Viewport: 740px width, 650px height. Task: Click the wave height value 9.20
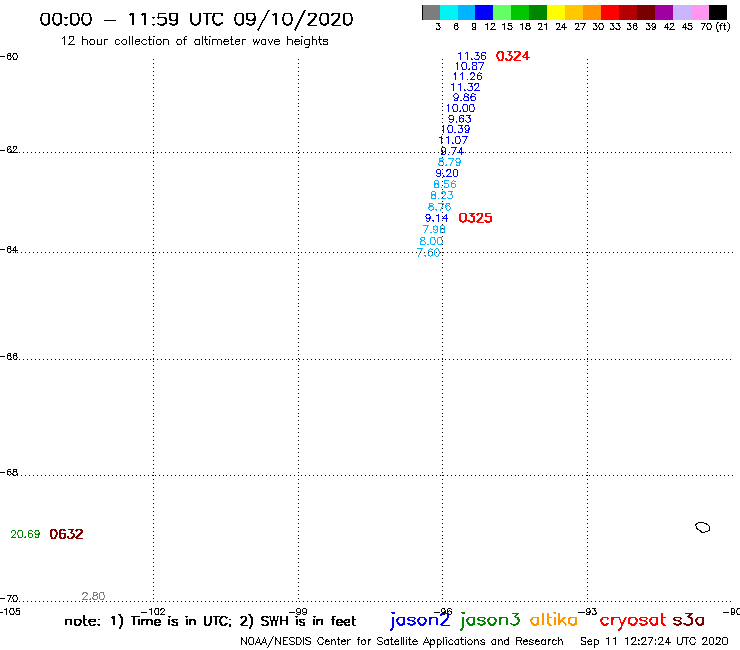point(446,173)
